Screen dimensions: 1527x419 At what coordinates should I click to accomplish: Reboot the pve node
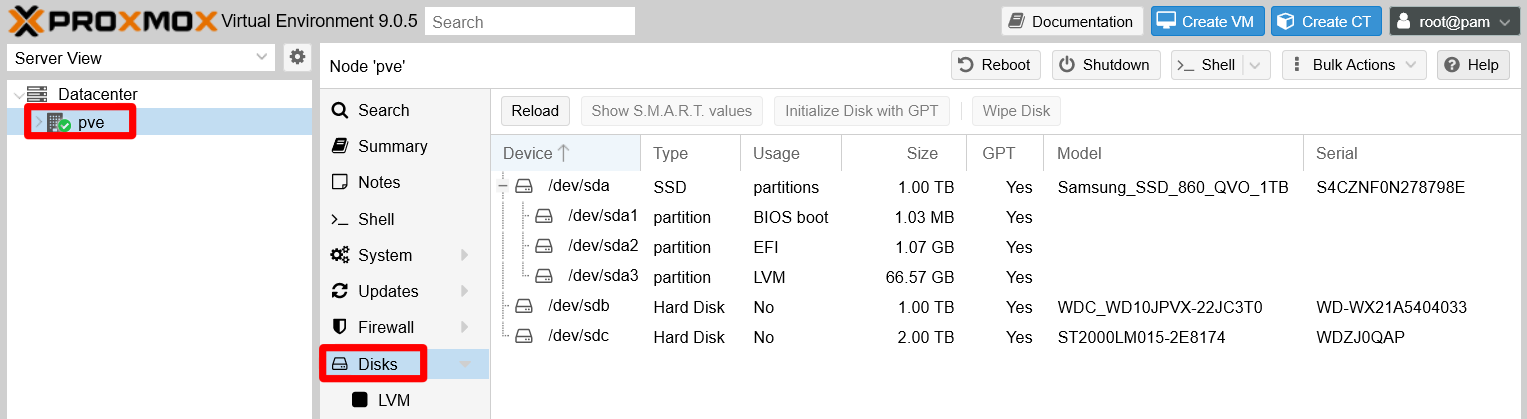click(x=995, y=65)
